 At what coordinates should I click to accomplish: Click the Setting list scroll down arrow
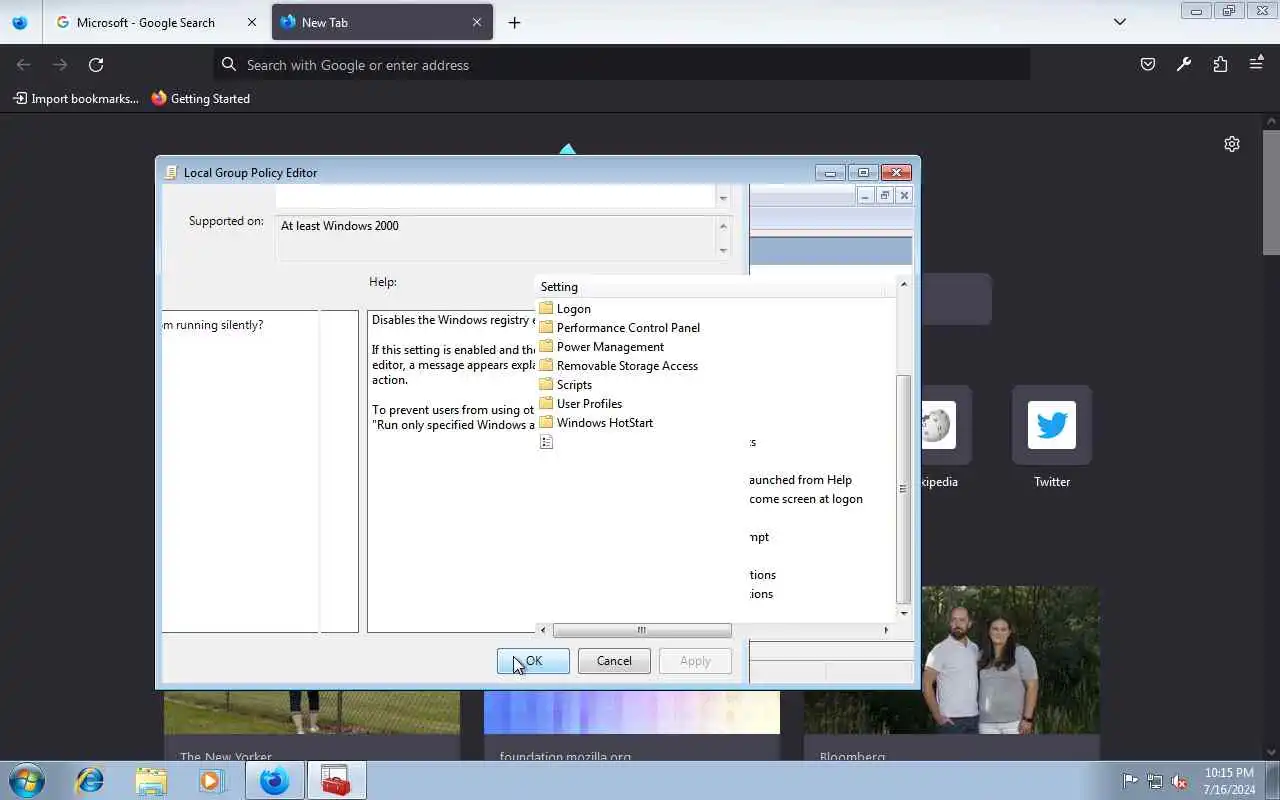coord(904,613)
